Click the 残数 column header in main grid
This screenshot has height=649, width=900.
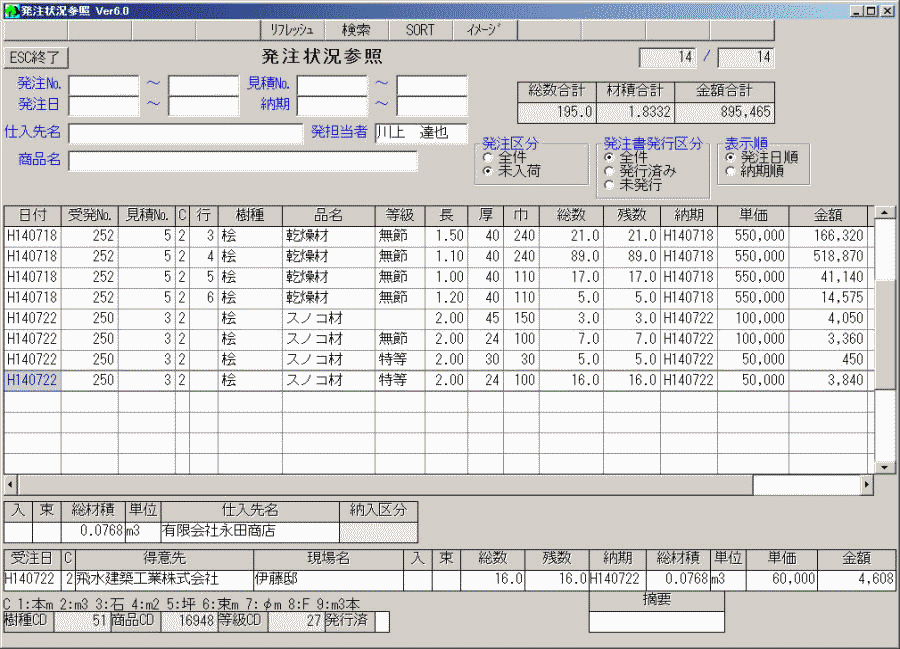[632, 215]
